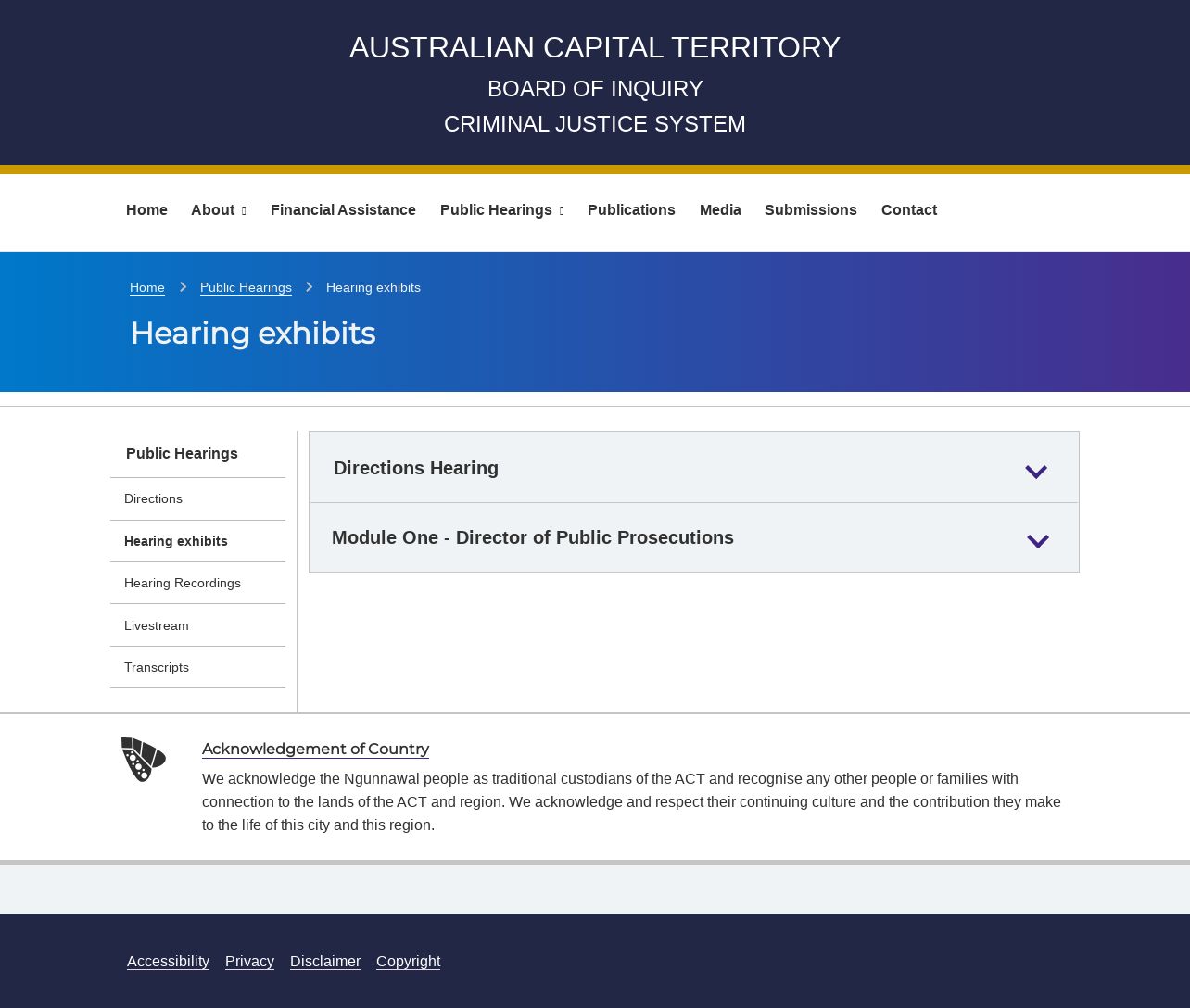Open the Privacy footer link
Image resolution: width=1190 pixels, height=1008 pixels.
[249, 961]
